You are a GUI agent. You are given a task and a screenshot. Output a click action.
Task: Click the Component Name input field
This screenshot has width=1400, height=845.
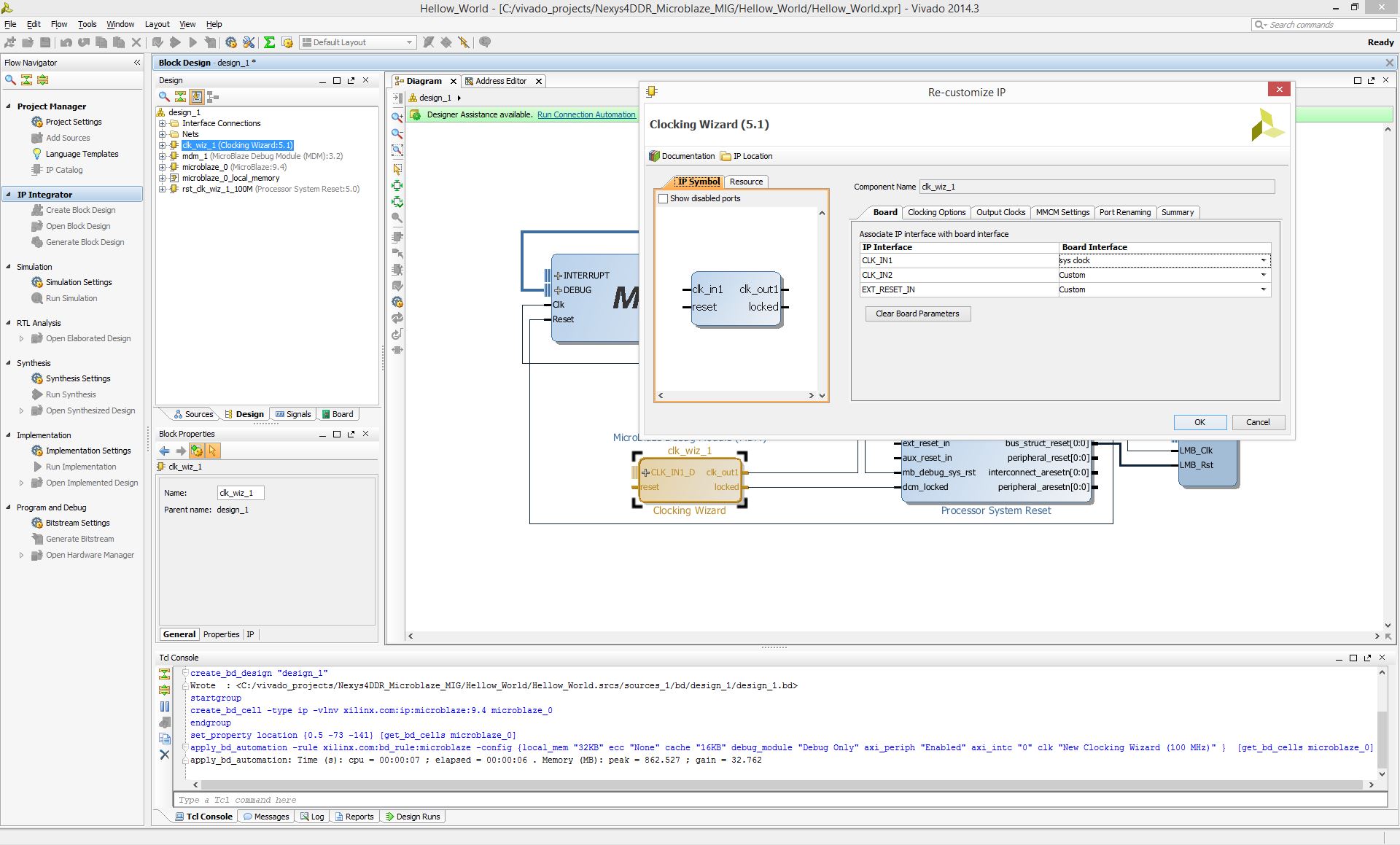(x=1097, y=187)
